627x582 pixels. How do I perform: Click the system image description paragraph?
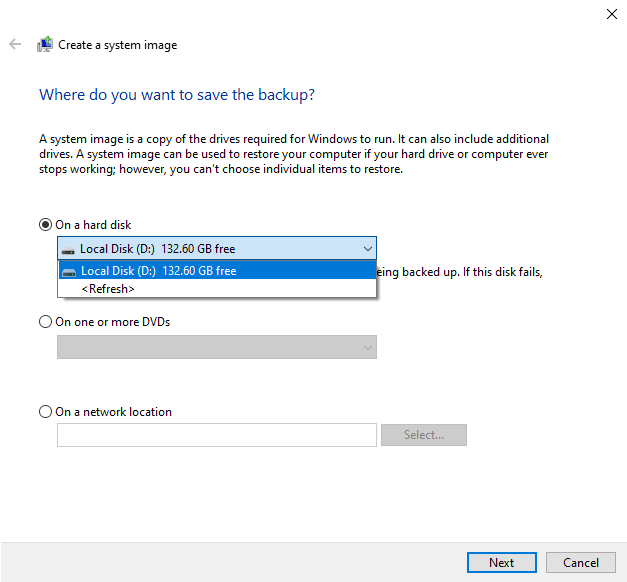(294, 154)
